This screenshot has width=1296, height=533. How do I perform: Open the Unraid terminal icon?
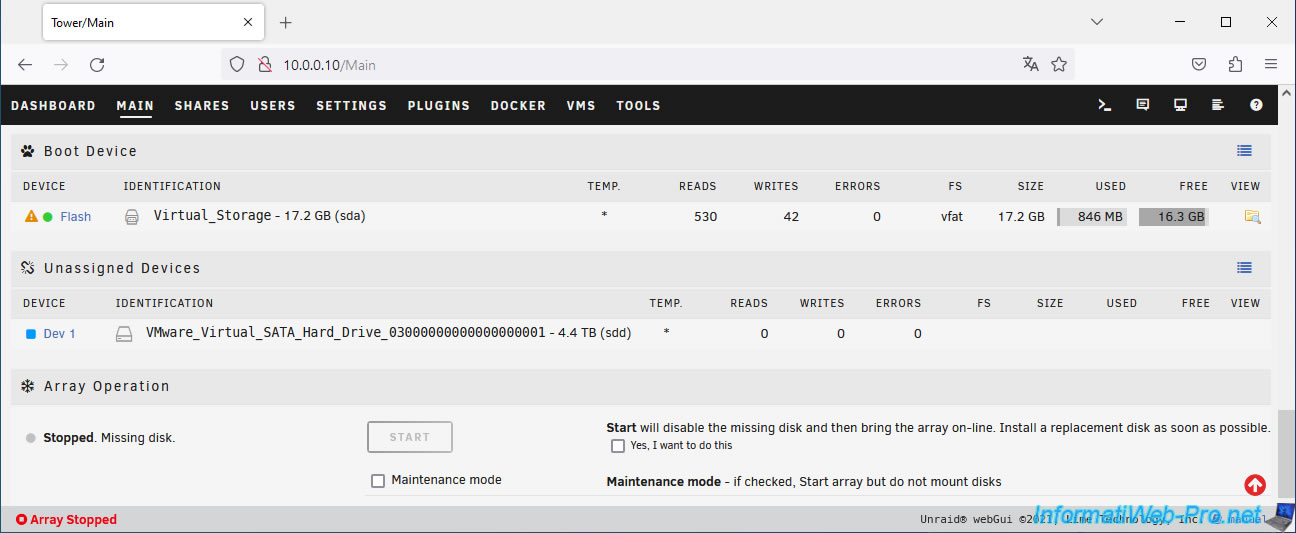[x=1105, y=105]
